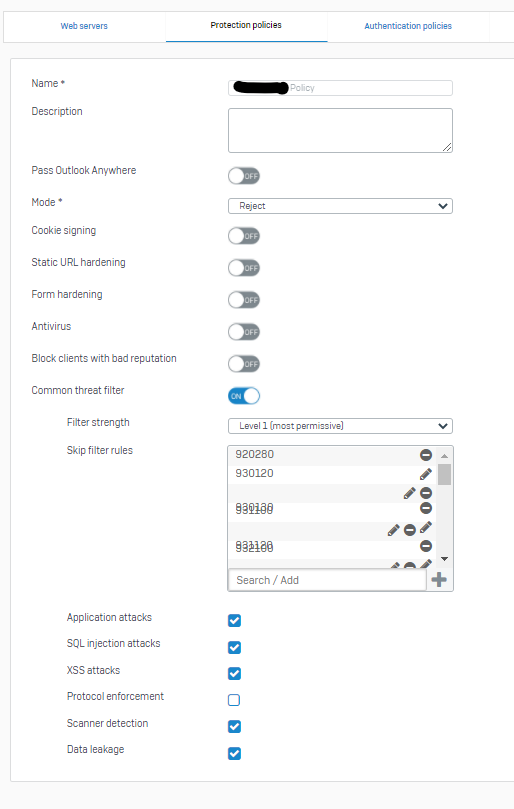Uncheck SQL injection attacks checkbox
This screenshot has height=809, width=514.
[234, 648]
